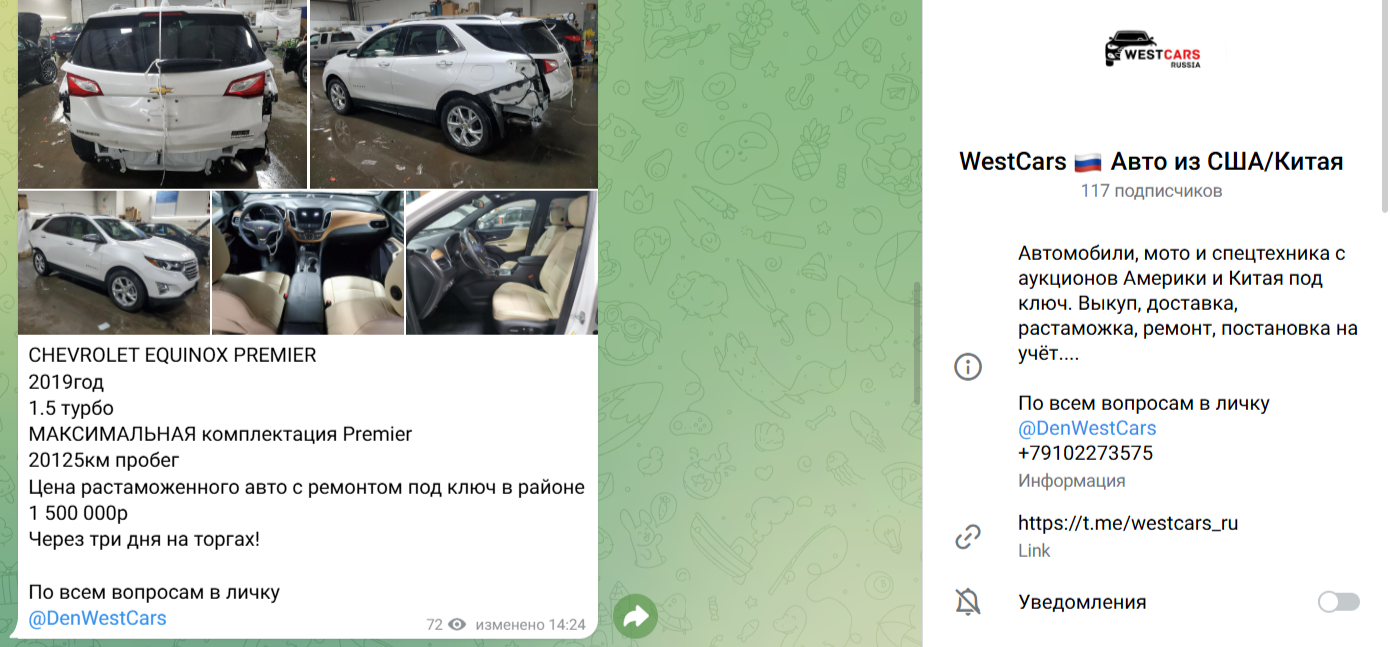Click the 117 подписчиков subscriber count
This screenshot has width=1390, height=647.
coord(1151,191)
